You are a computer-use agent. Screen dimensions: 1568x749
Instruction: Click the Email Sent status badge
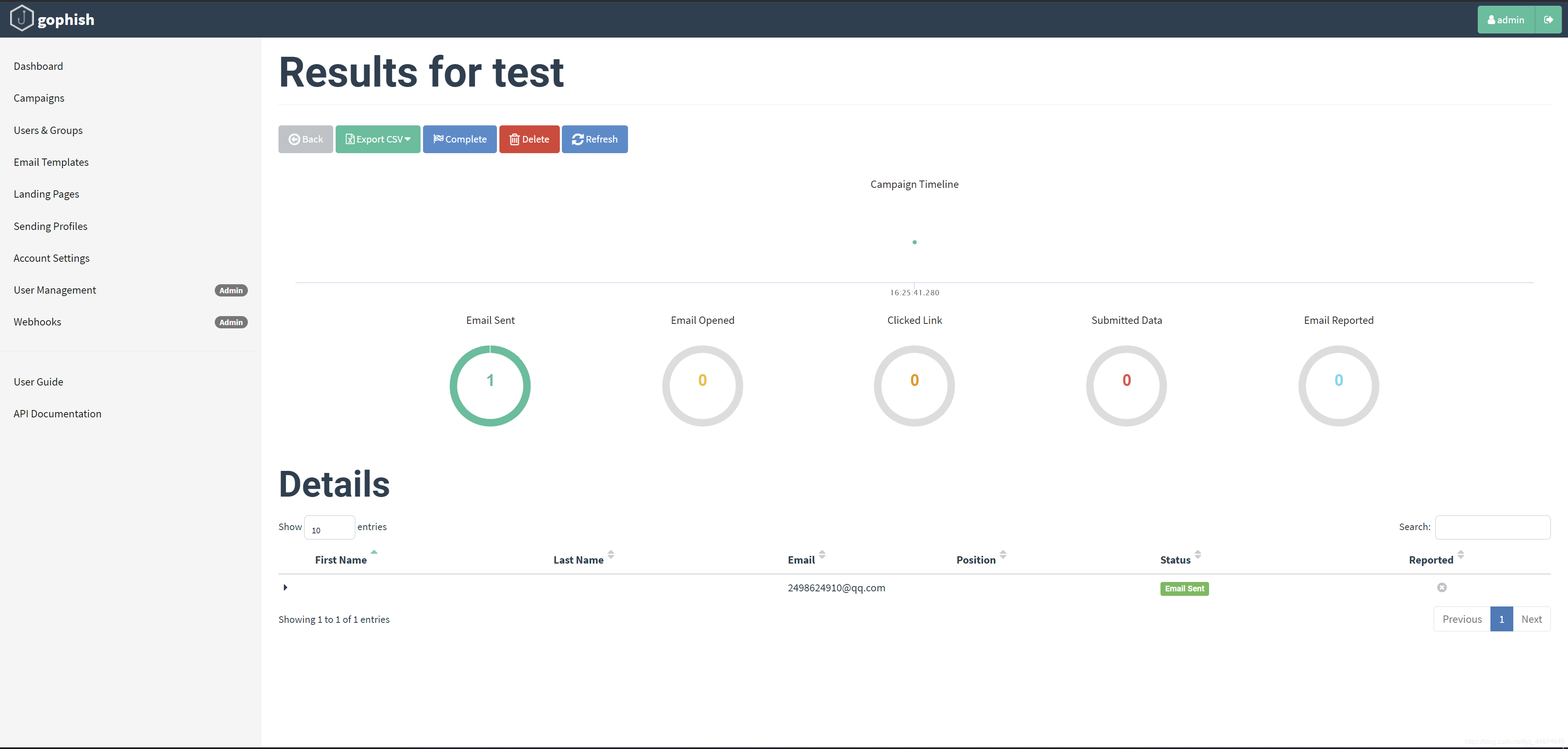[x=1185, y=589]
